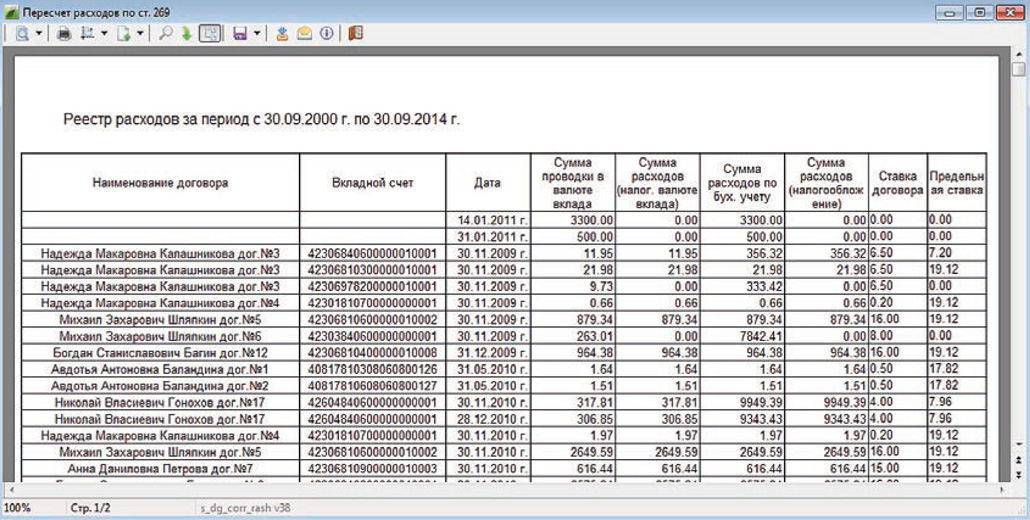This screenshot has width=1030, height=520.
Task: Click the horizontal scrollbar track
Action: coord(500,490)
